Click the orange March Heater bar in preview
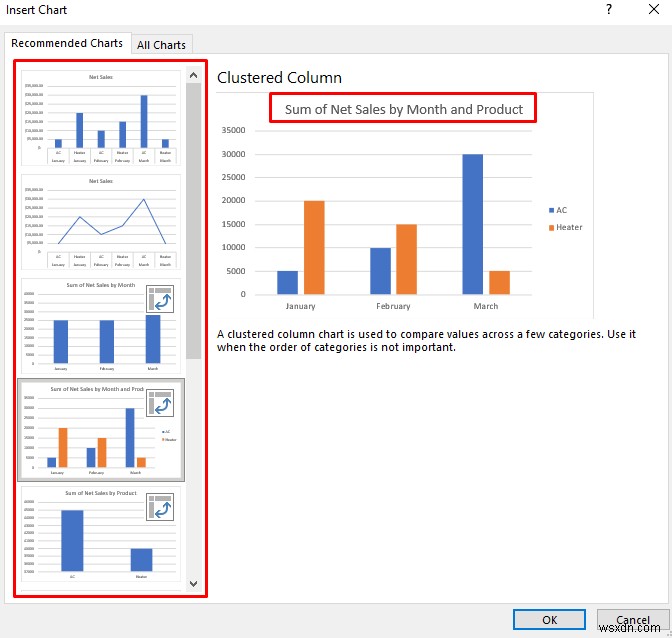672x638 pixels. [499, 282]
